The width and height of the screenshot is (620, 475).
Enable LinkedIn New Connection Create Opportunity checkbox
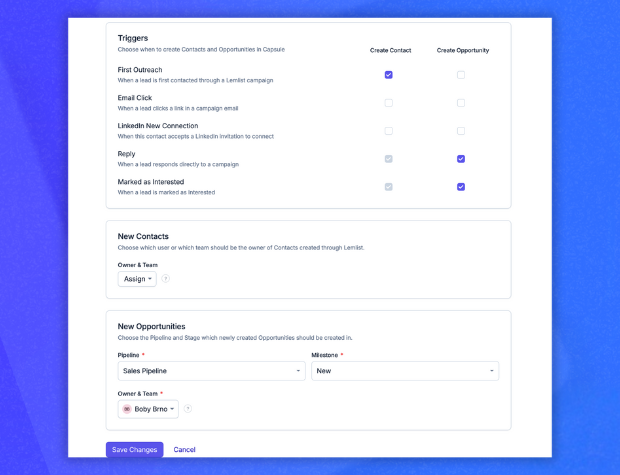point(461,131)
